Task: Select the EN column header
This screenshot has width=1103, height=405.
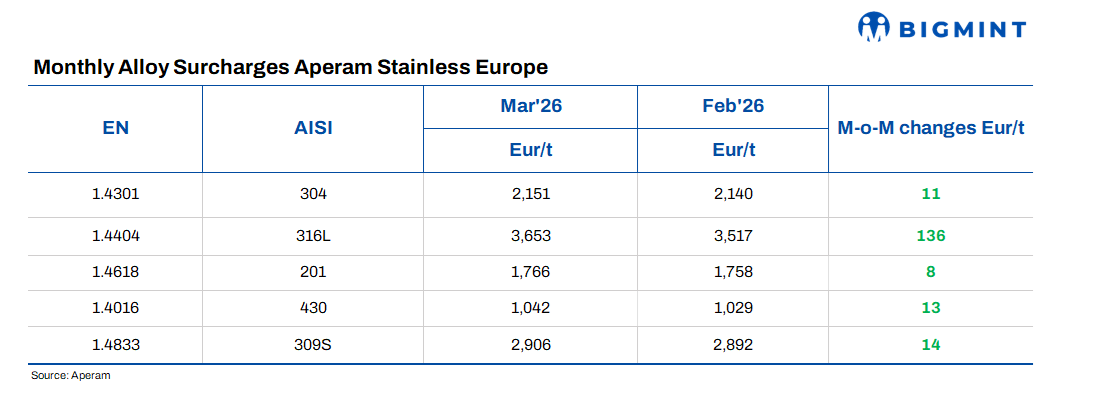Action: [116, 128]
